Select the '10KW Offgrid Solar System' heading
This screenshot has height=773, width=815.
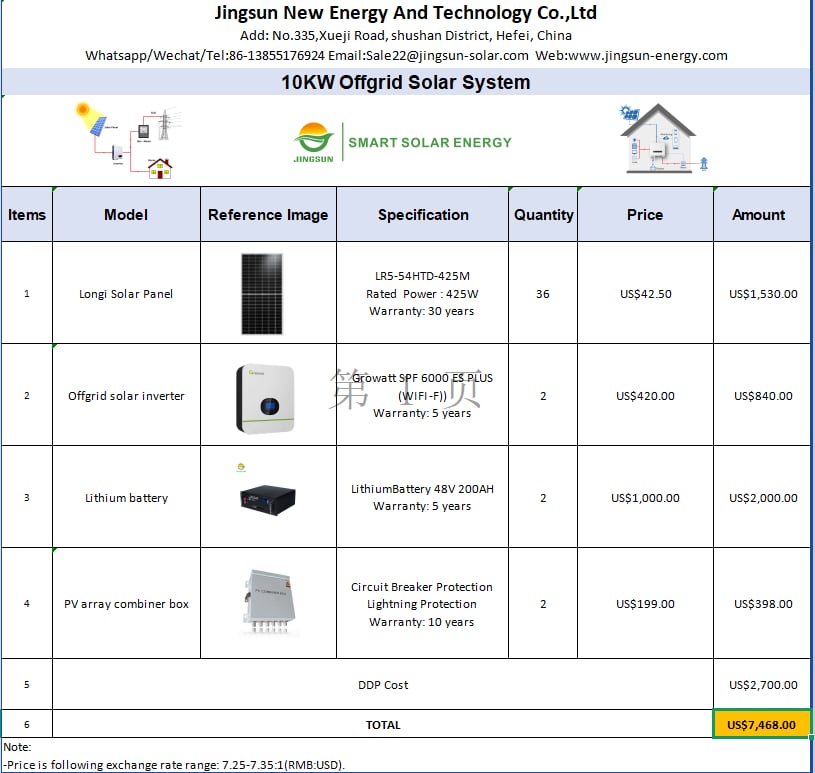tap(405, 82)
